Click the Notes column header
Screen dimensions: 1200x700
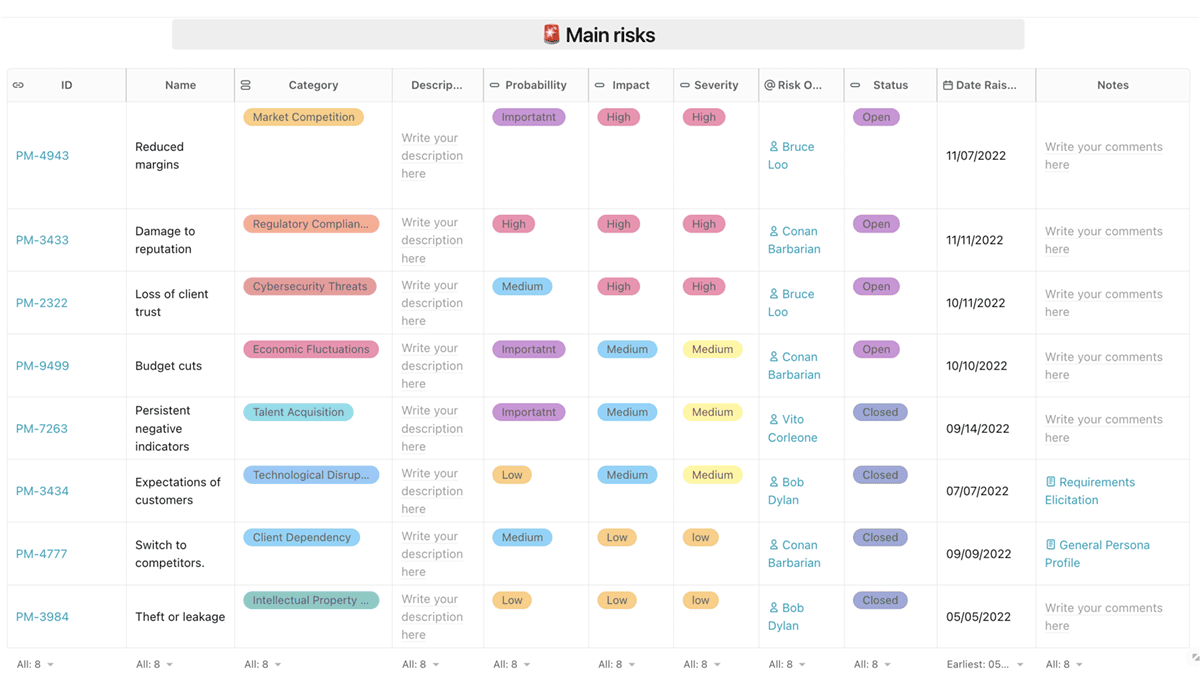pyautogui.click(x=1112, y=85)
